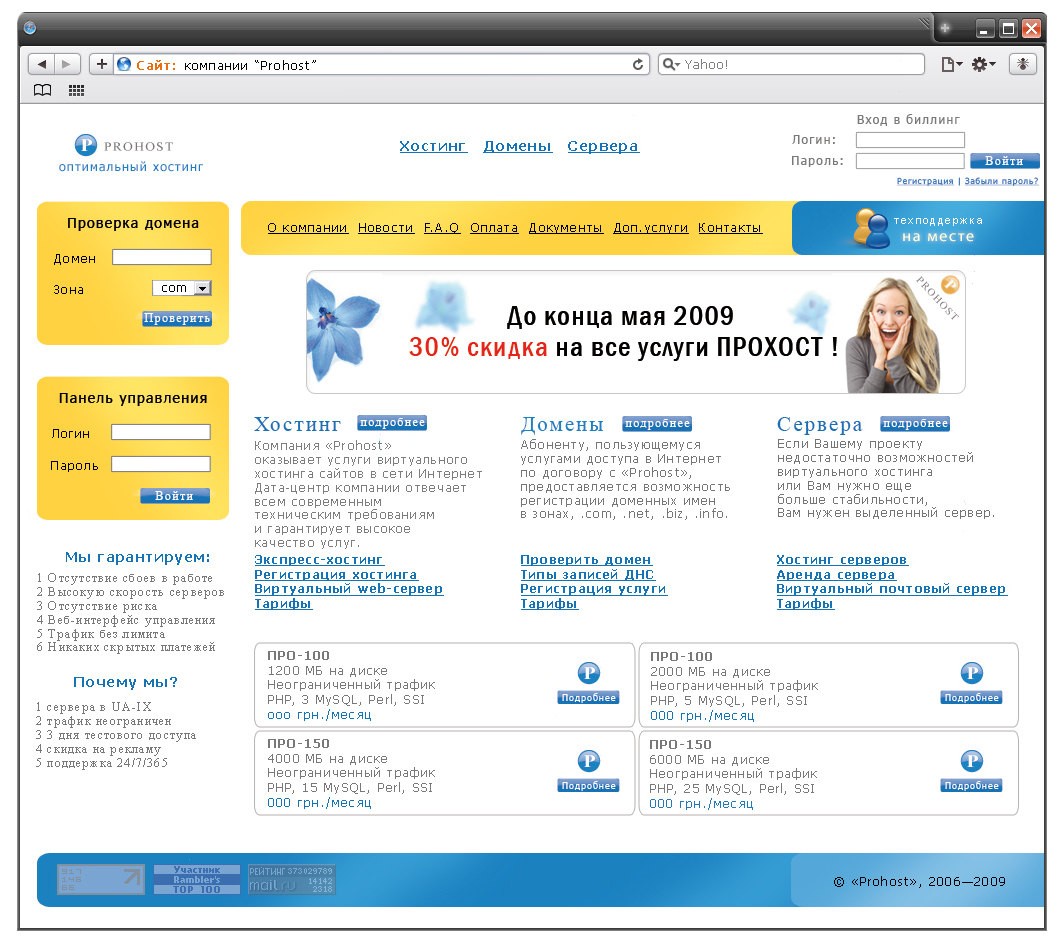
Task: Open a new tab with the plus button
Action: pyautogui.click(x=945, y=28)
